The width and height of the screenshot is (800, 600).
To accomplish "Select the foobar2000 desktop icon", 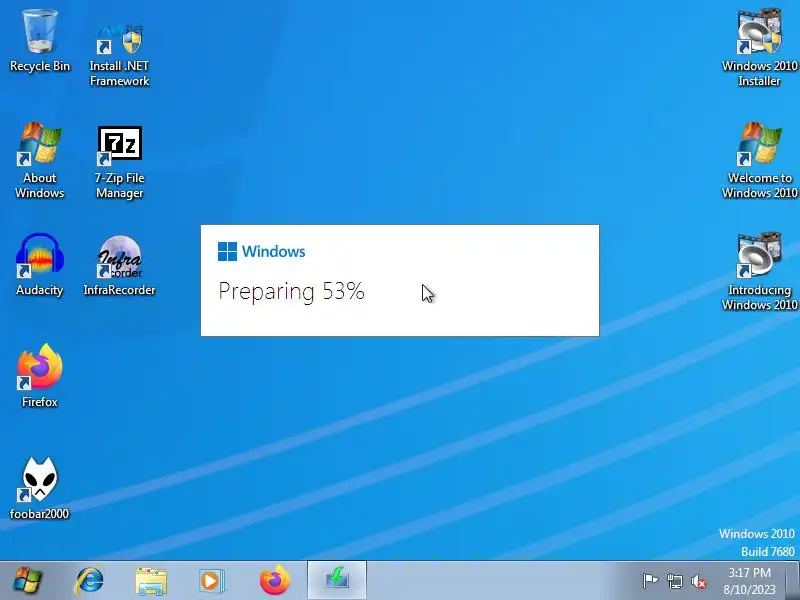I will (x=40, y=489).
